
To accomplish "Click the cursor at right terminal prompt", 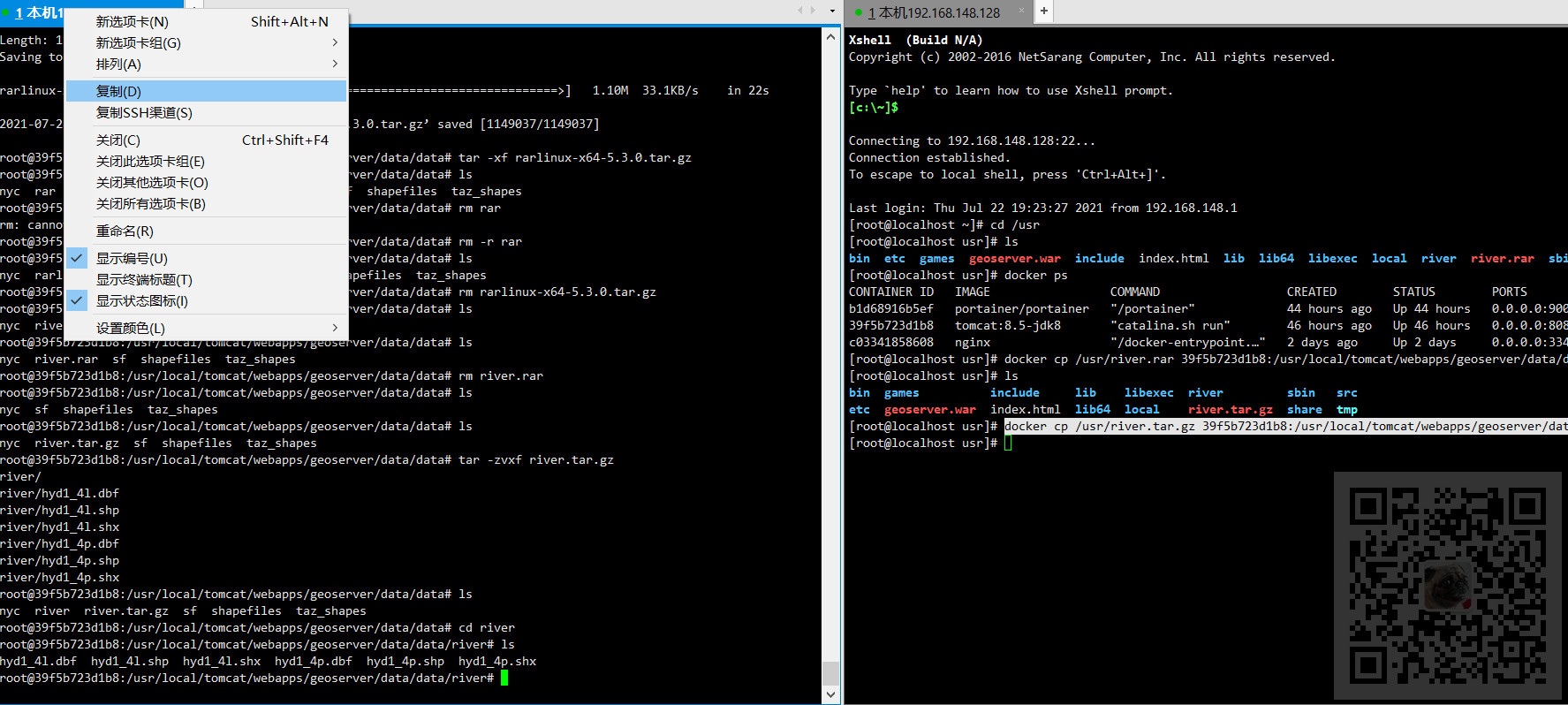I will click(1008, 443).
